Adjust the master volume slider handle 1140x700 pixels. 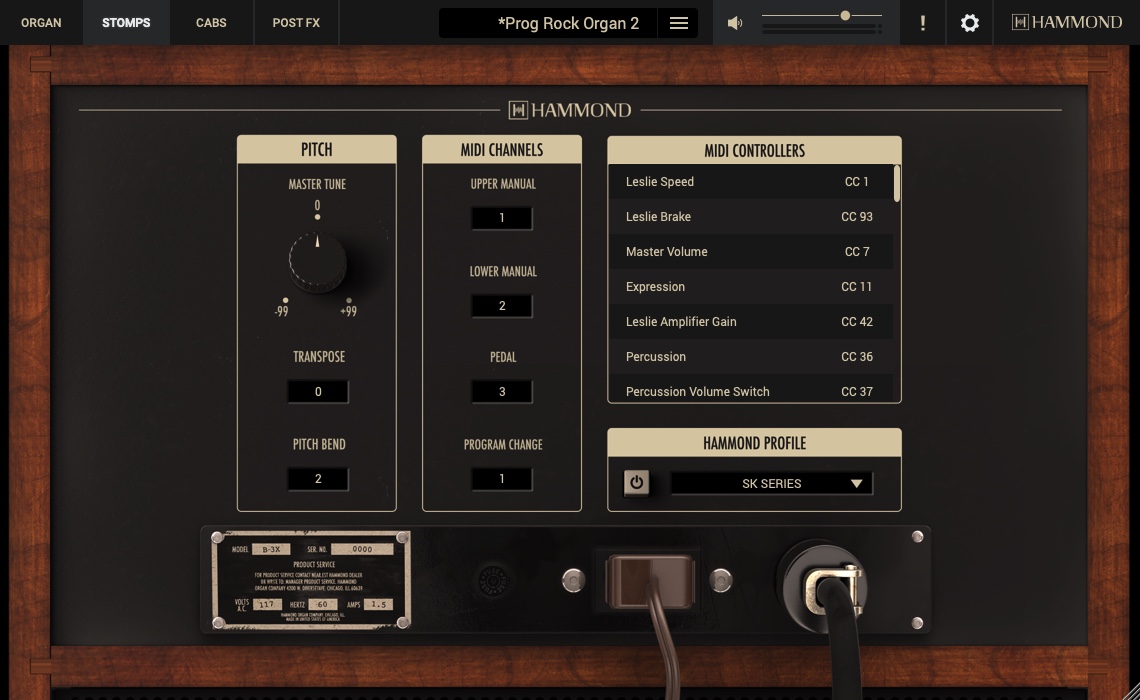(845, 15)
